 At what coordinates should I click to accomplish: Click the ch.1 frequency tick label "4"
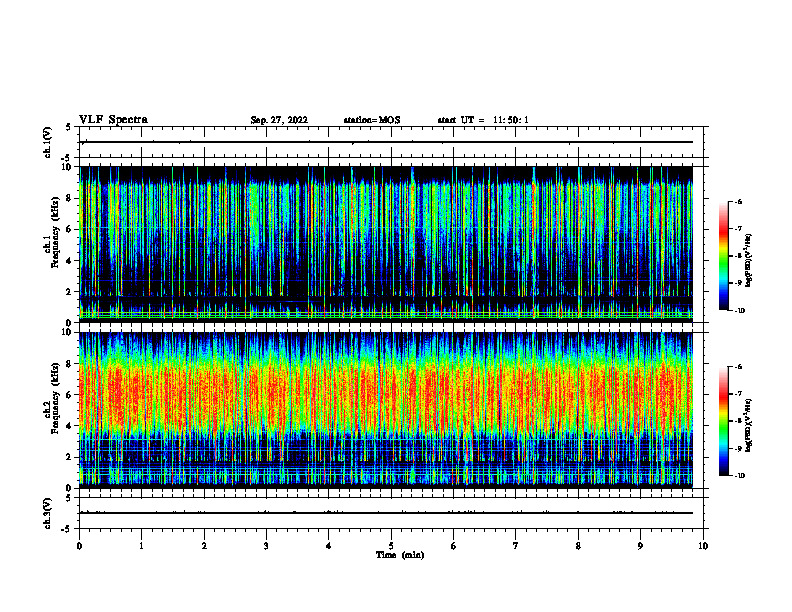[x=70, y=261]
